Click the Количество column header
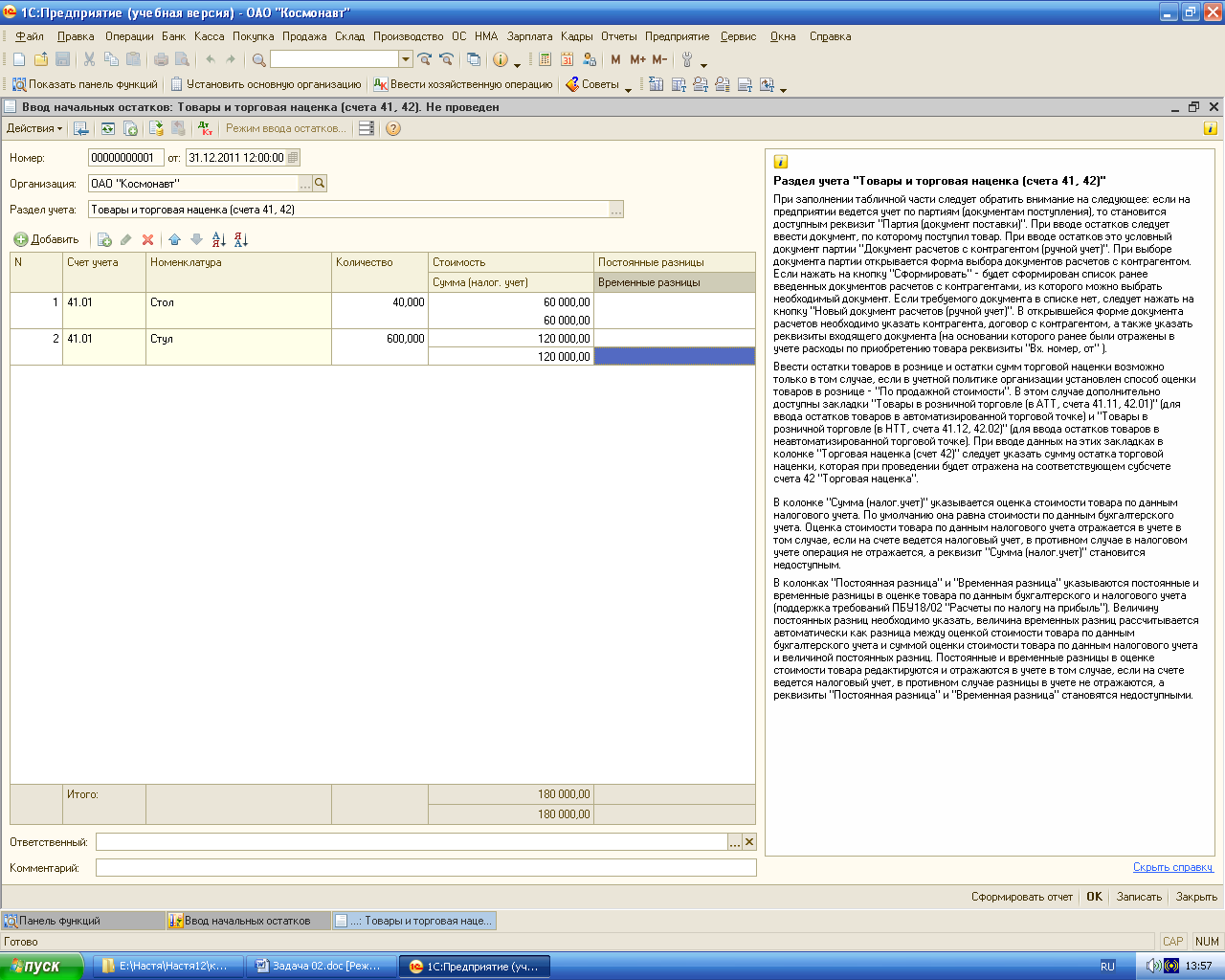This screenshot has height=980, width=1225. pyautogui.click(x=380, y=272)
